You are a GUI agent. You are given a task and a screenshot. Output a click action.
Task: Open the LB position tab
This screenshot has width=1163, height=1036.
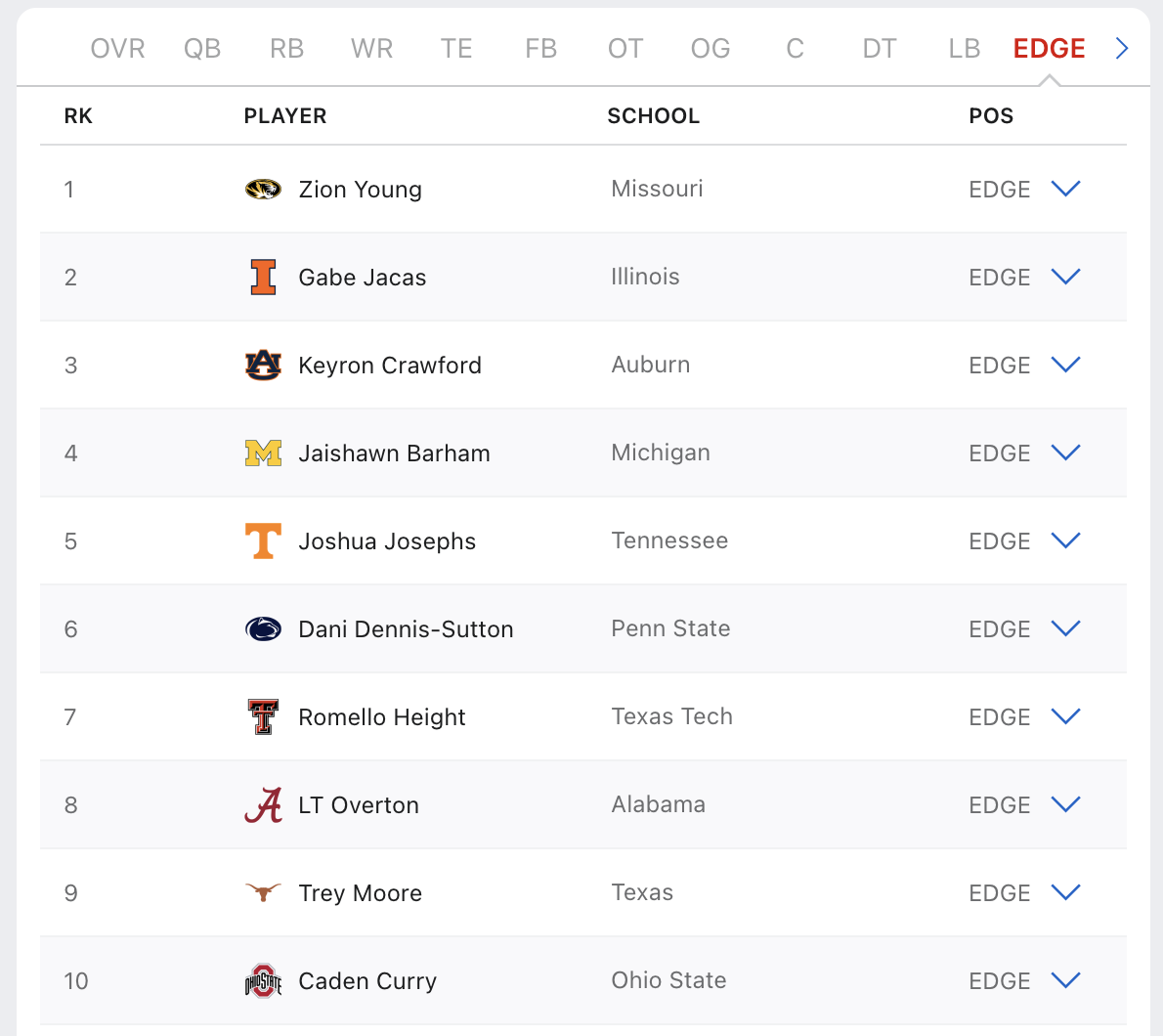964,49
